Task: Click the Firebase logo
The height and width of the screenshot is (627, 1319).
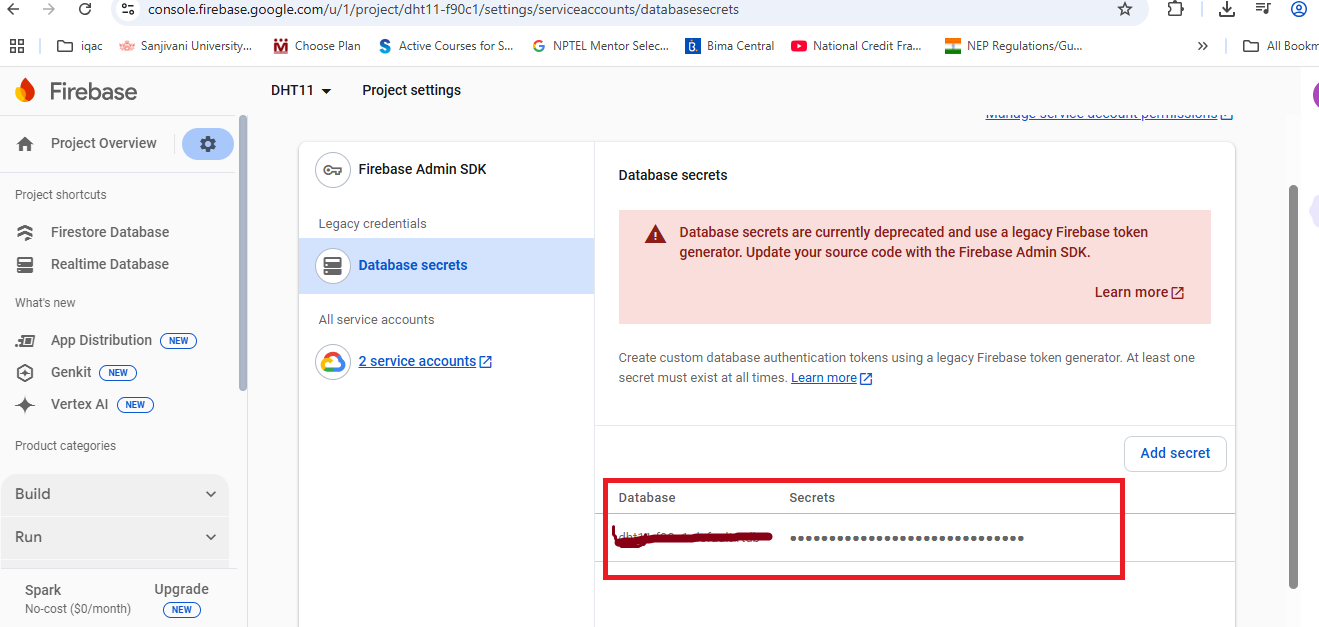Action: 76,91
